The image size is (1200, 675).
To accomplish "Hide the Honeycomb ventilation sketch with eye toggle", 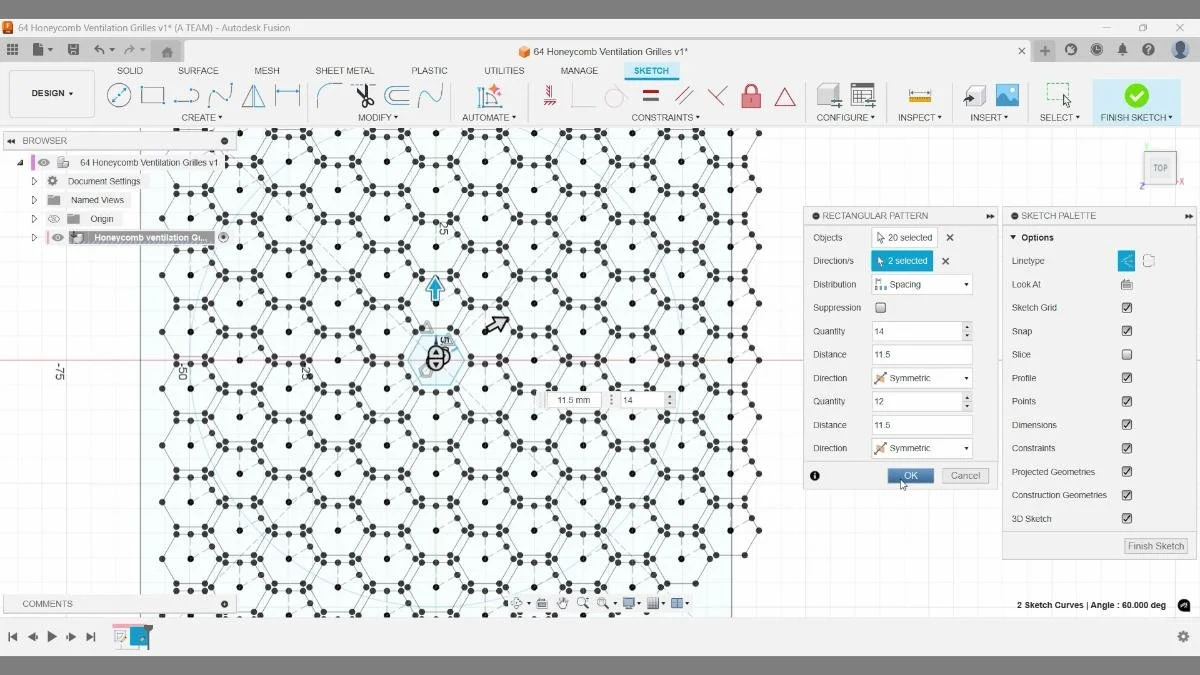I will tap(56, 237).
